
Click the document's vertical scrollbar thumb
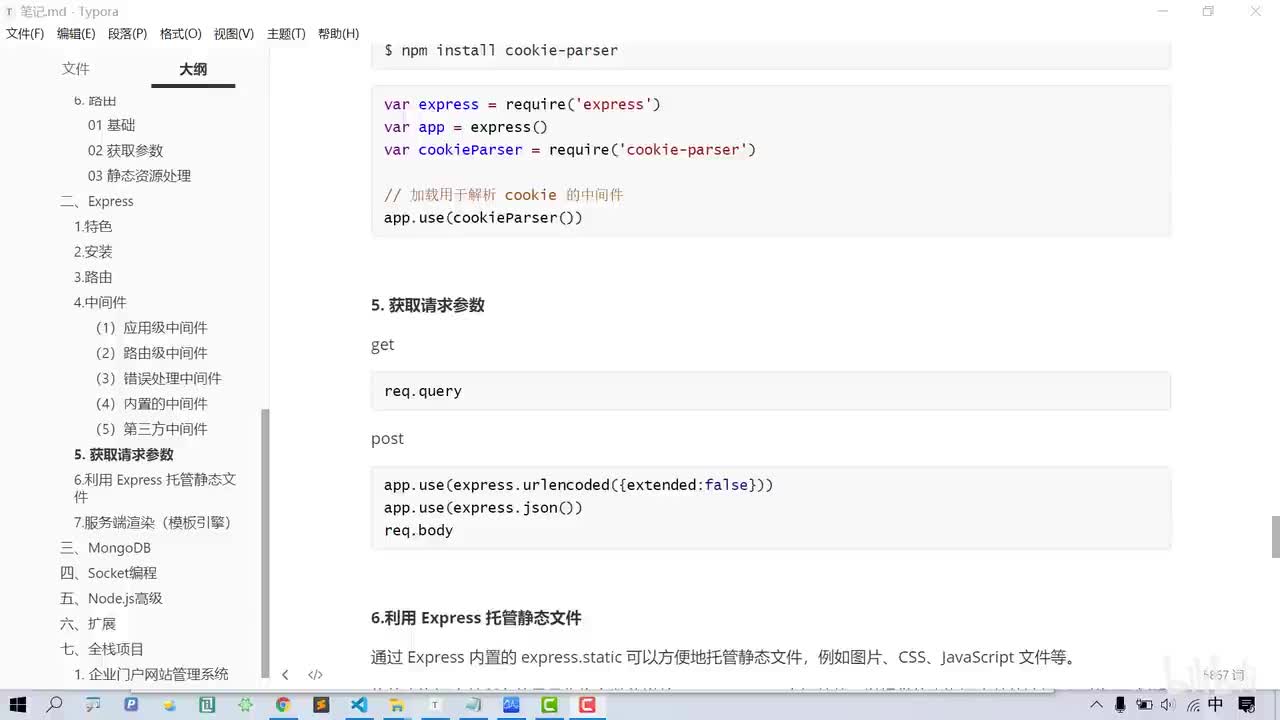[1275, 537]
